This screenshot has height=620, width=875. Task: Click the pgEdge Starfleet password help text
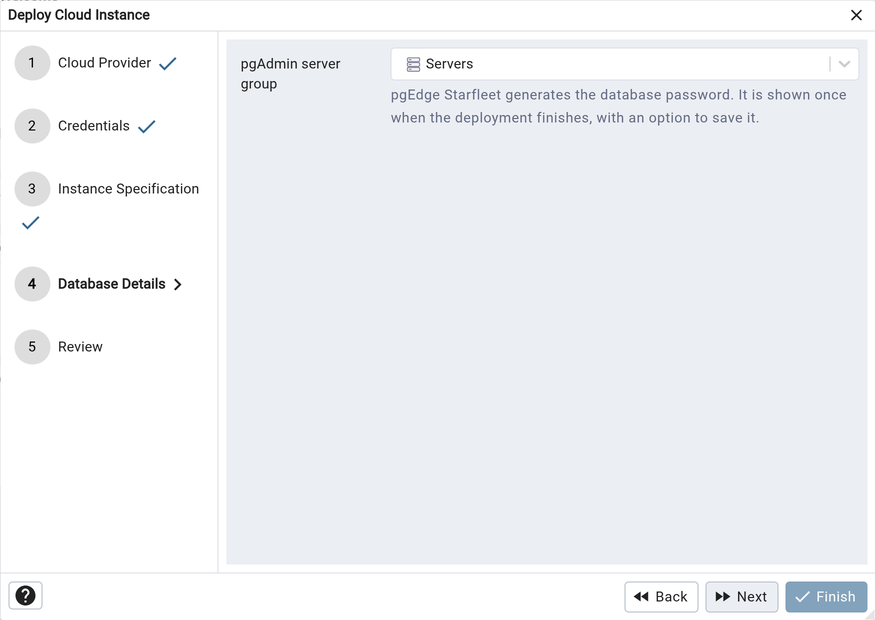point(618,106)
